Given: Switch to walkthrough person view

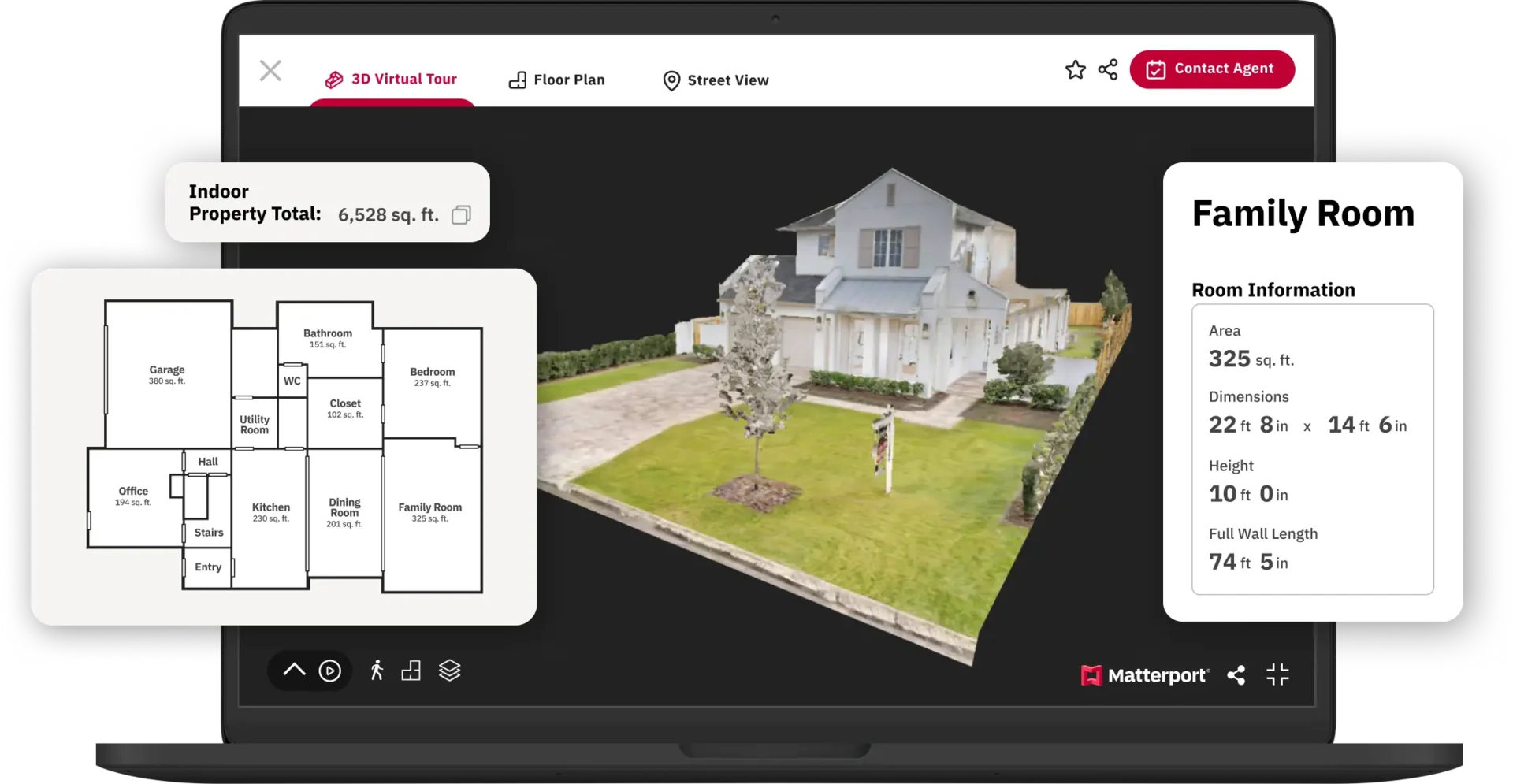Looking at the screenshot, I should point(377,671).
